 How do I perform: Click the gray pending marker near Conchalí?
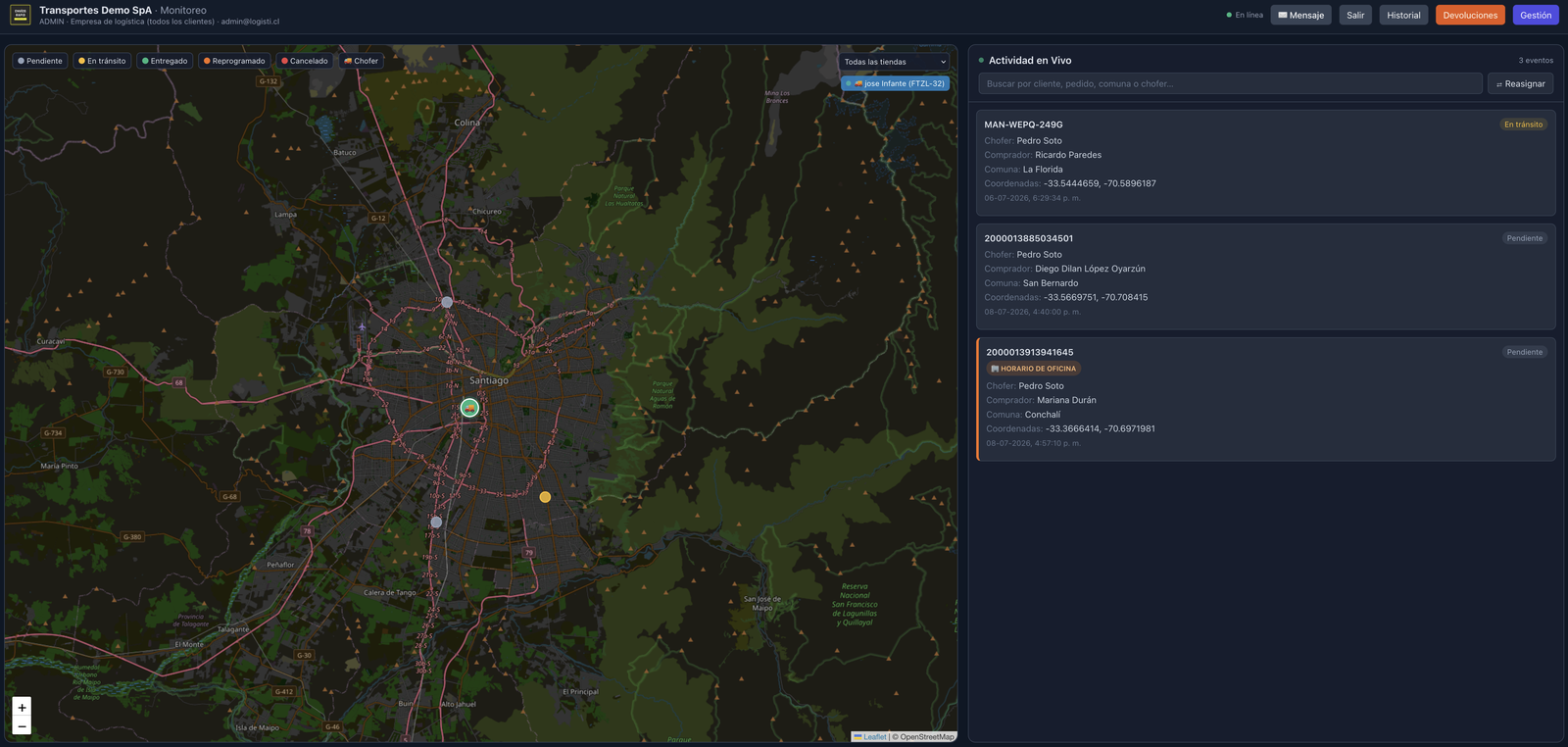[x=447, y=302]
